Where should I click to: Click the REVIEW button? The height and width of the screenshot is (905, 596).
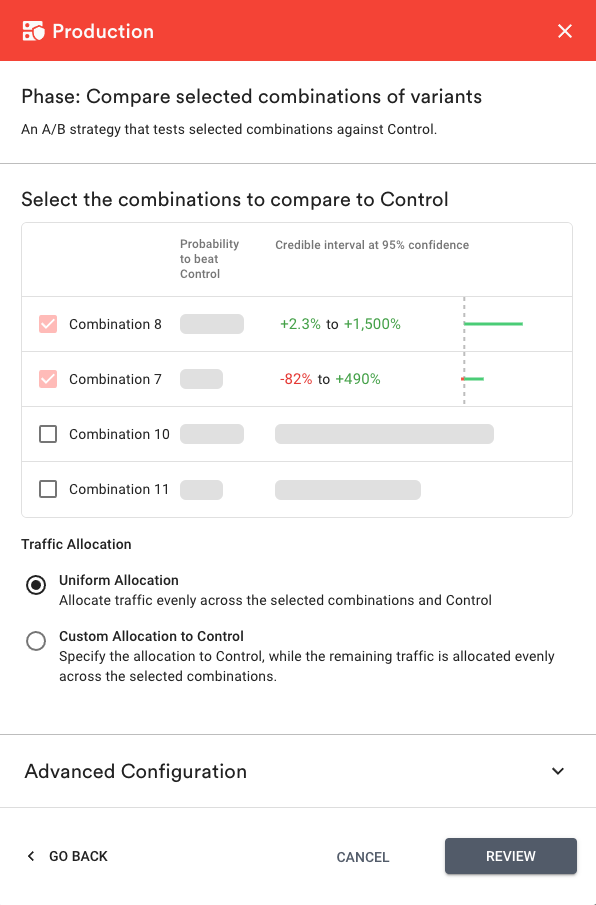[511, 856]
